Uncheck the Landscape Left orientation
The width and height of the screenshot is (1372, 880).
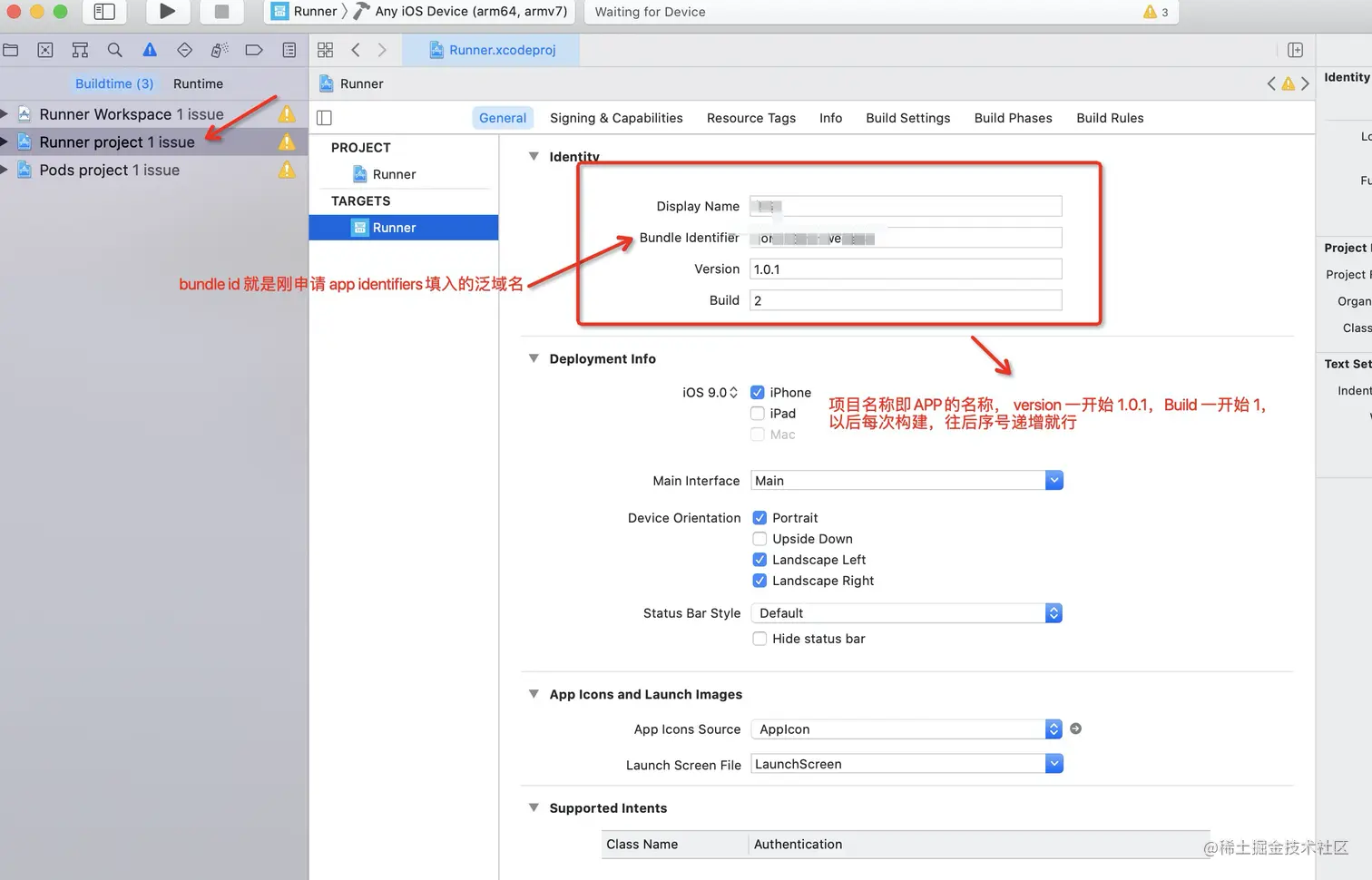click(x=759, y=560)
